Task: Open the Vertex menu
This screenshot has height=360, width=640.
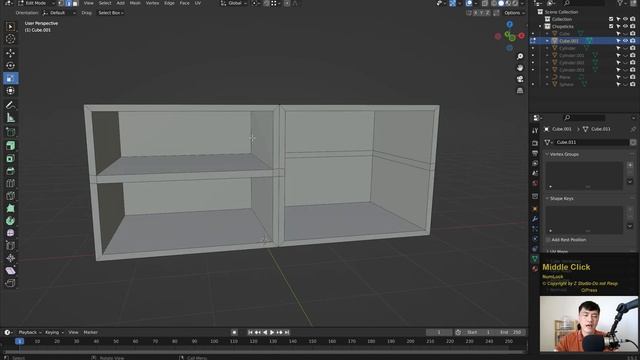Action: tap(152, 3)
